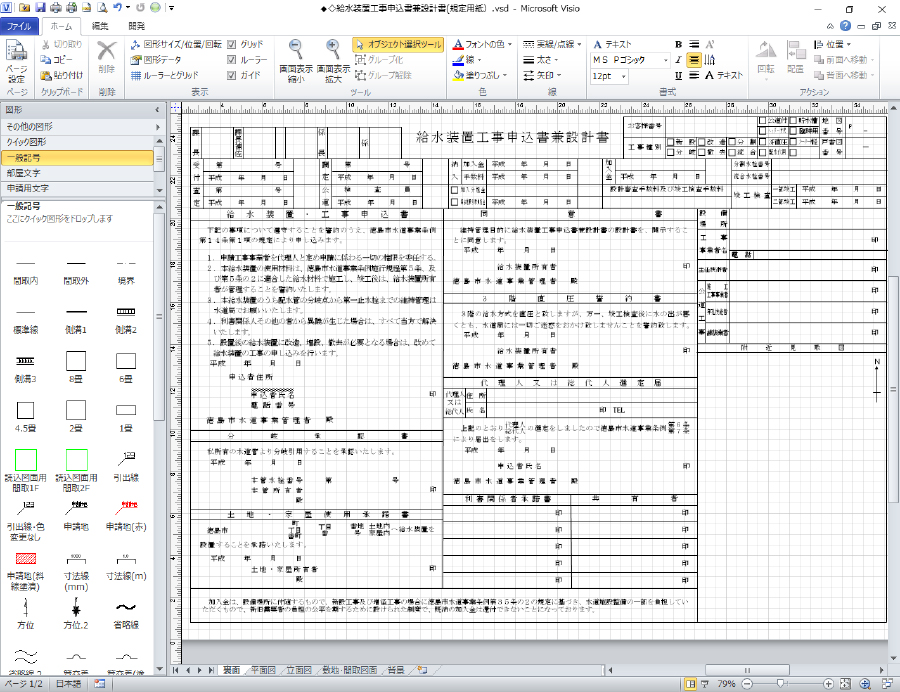This screenshot has width=900, height=692.
Task: Open the 図形データ shape data tool
Action: (156, 60)
